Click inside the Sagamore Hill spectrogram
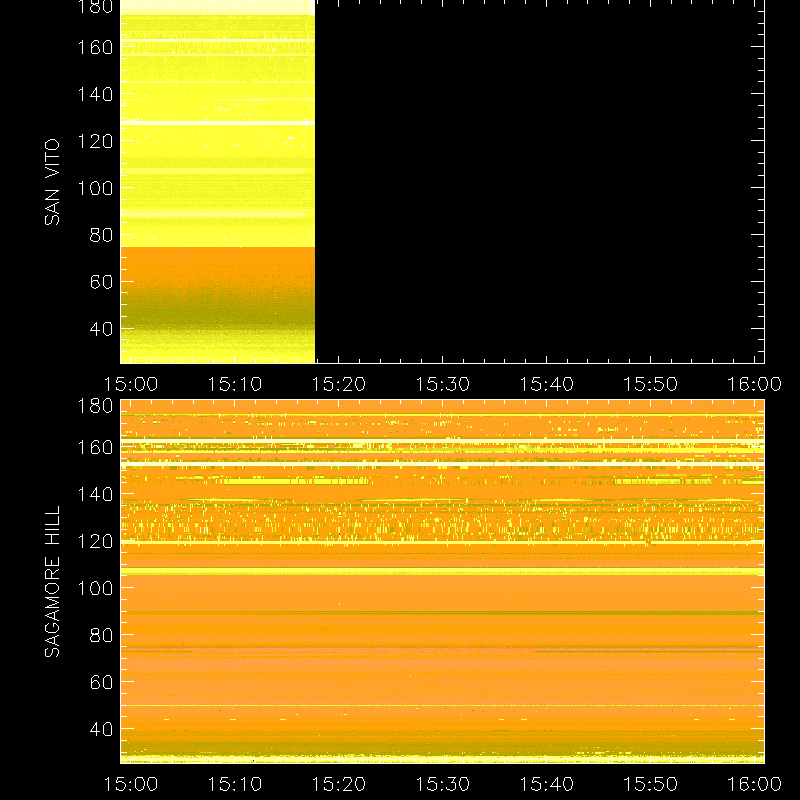 coord(442,582)
